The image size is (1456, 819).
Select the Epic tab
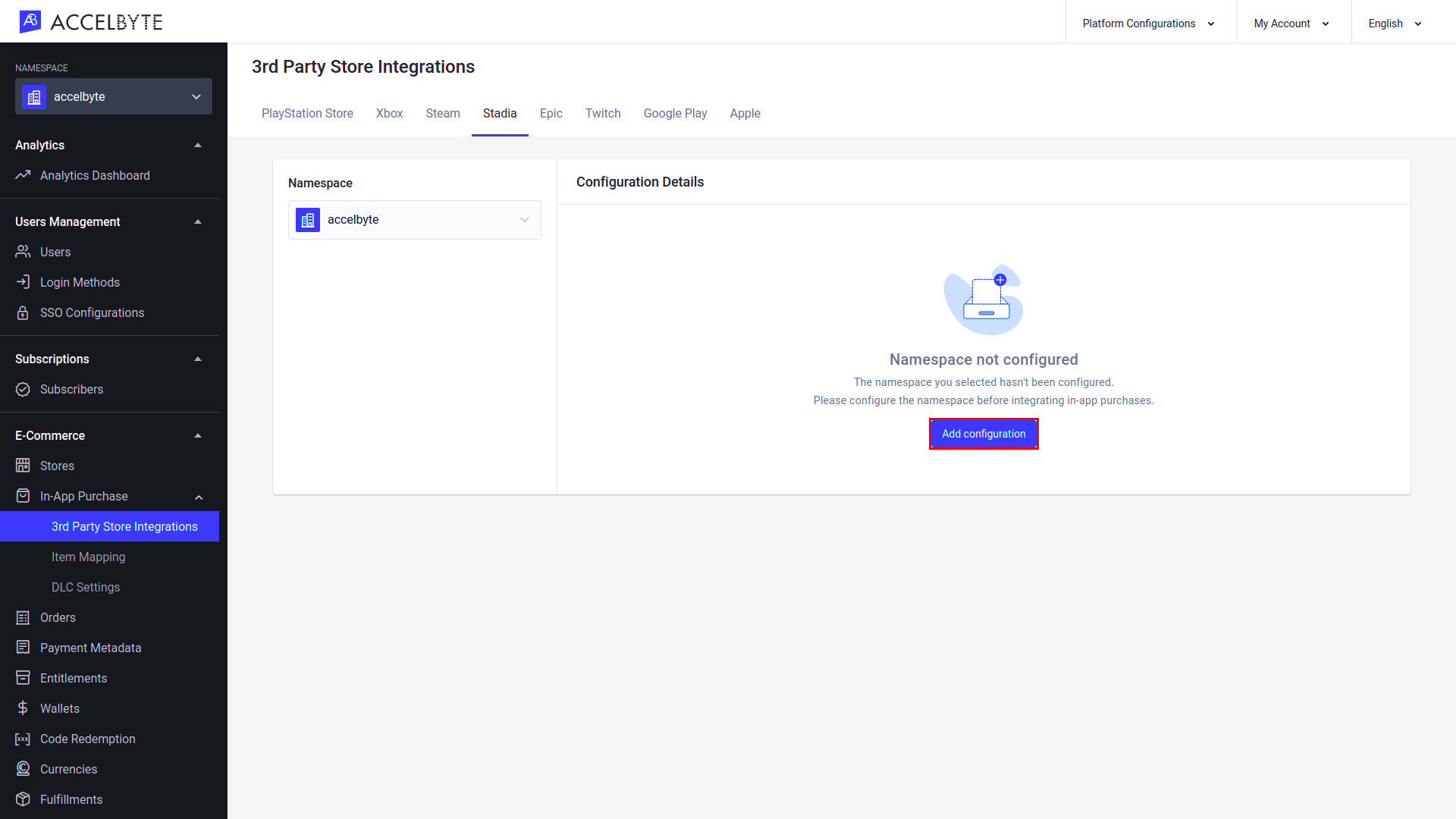551,113
